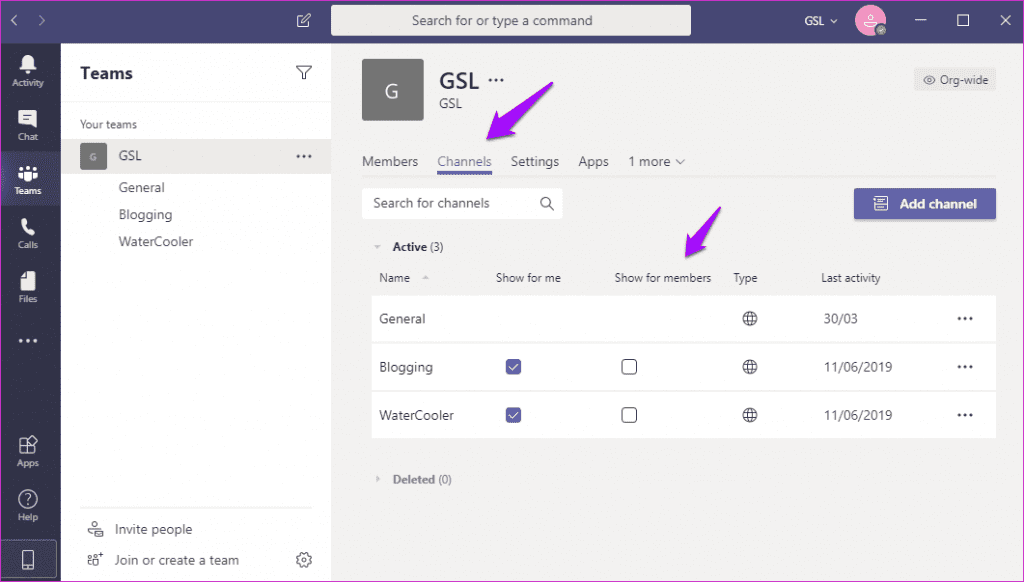This screenshot has width=1024, height=582.
Task: Open Help from the sidebar
Action: pyautogui.click(x=28, y=505)
